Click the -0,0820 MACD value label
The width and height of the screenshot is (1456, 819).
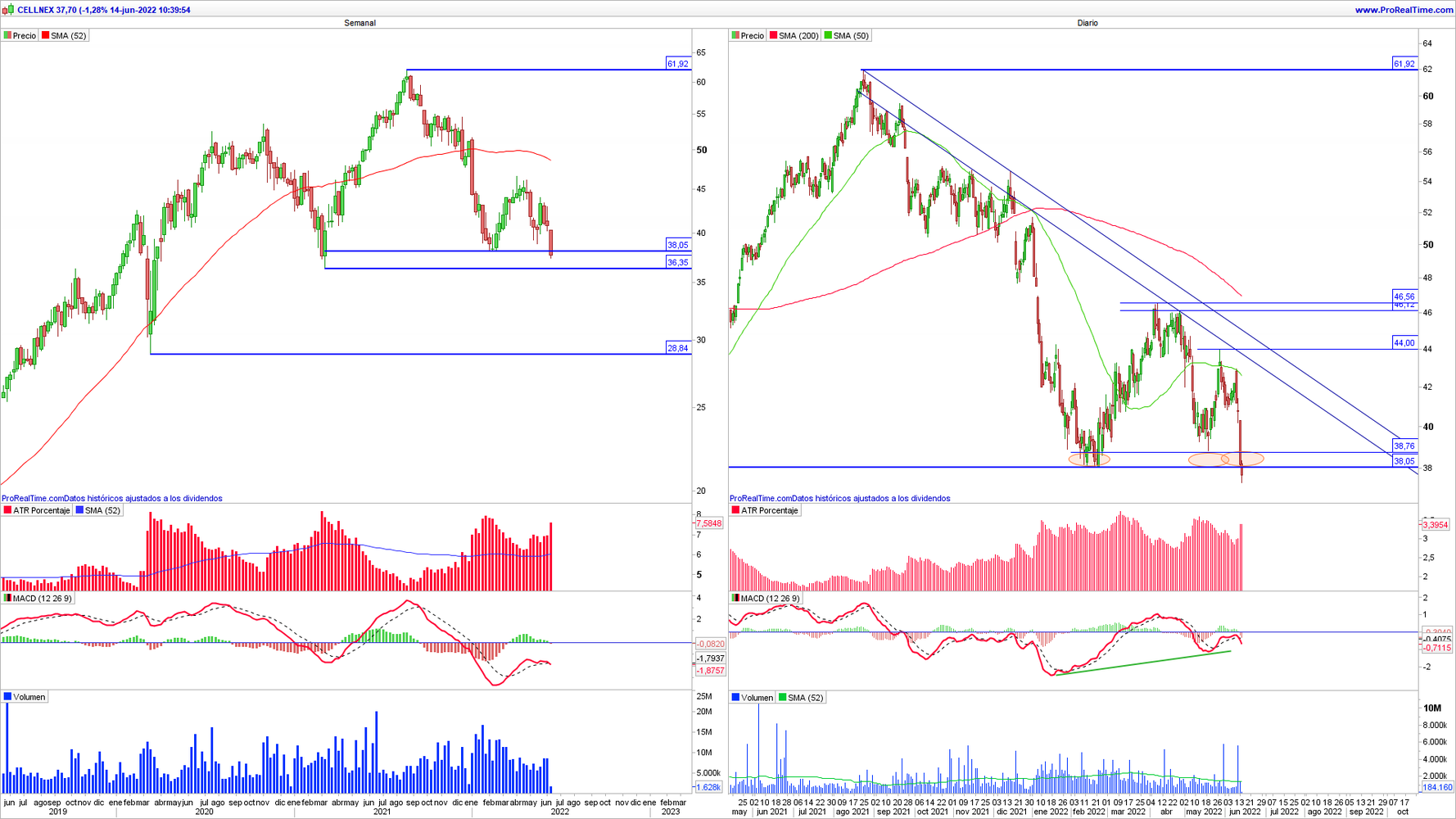(710, 644)
